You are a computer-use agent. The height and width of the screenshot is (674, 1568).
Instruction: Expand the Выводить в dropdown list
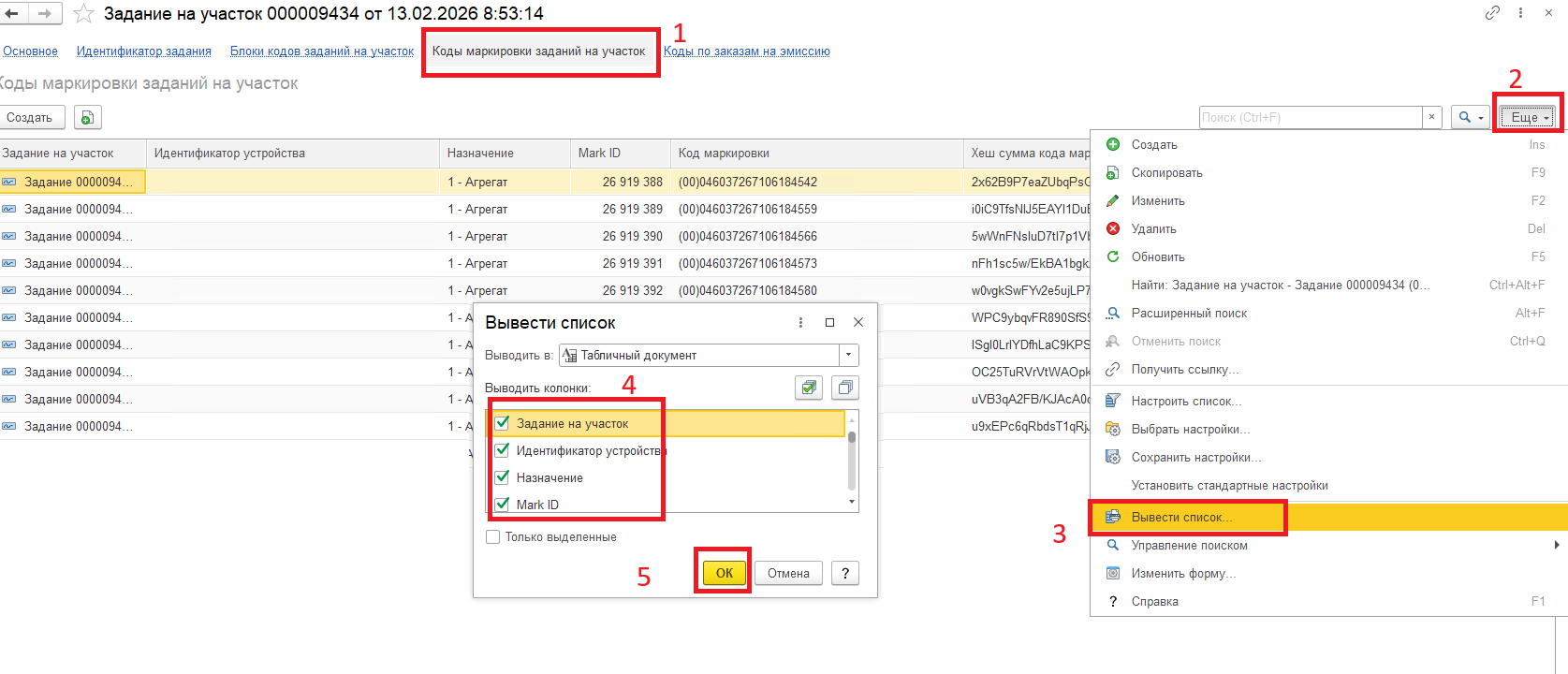click(848, 356)
